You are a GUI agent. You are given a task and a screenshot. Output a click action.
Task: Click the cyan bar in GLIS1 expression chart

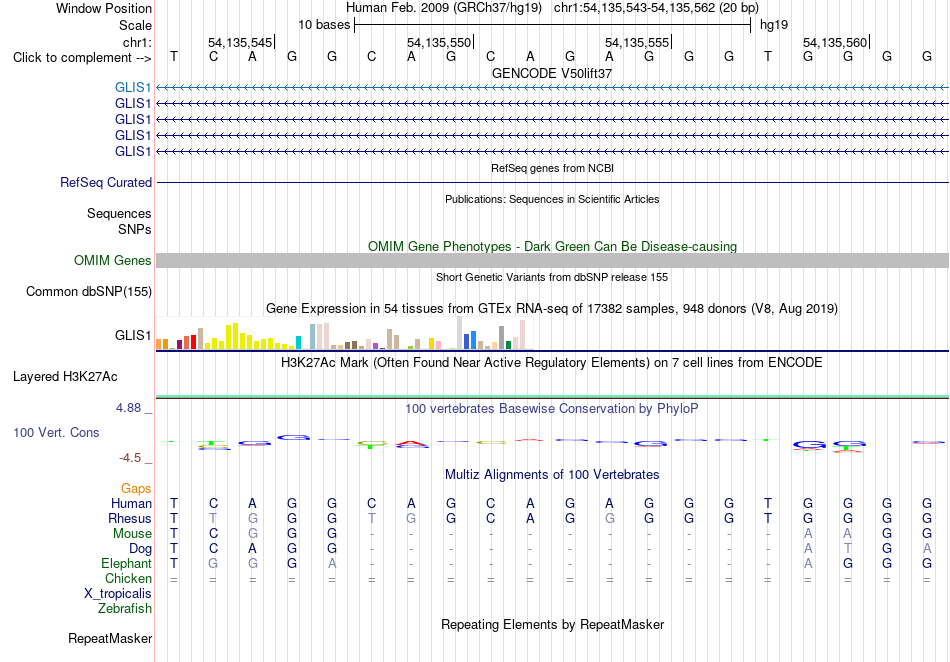[298, 342]
